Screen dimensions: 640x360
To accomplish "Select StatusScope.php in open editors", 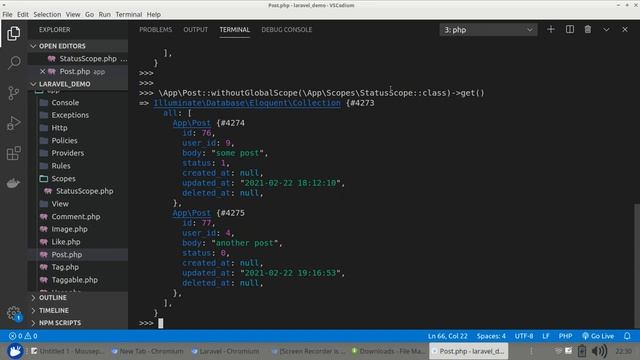I will point(88,59).
